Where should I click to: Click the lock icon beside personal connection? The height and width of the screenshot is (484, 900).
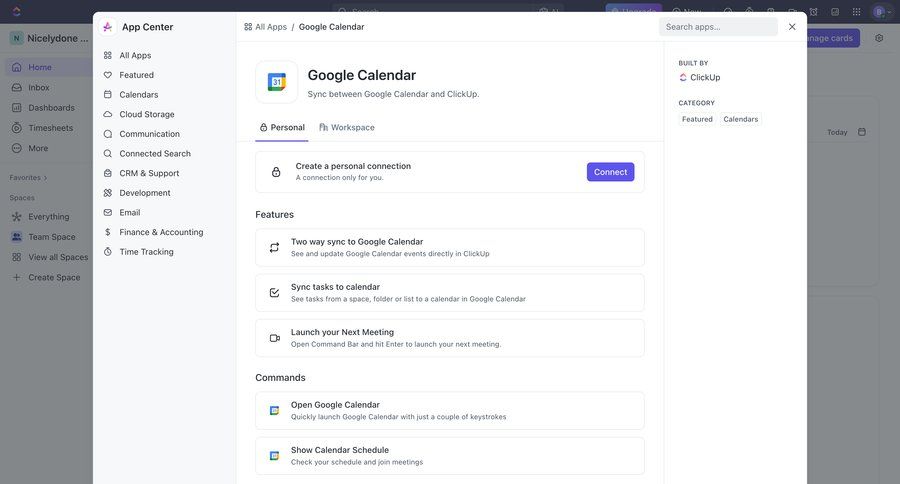pyautogui.click(x=276, y=172)
